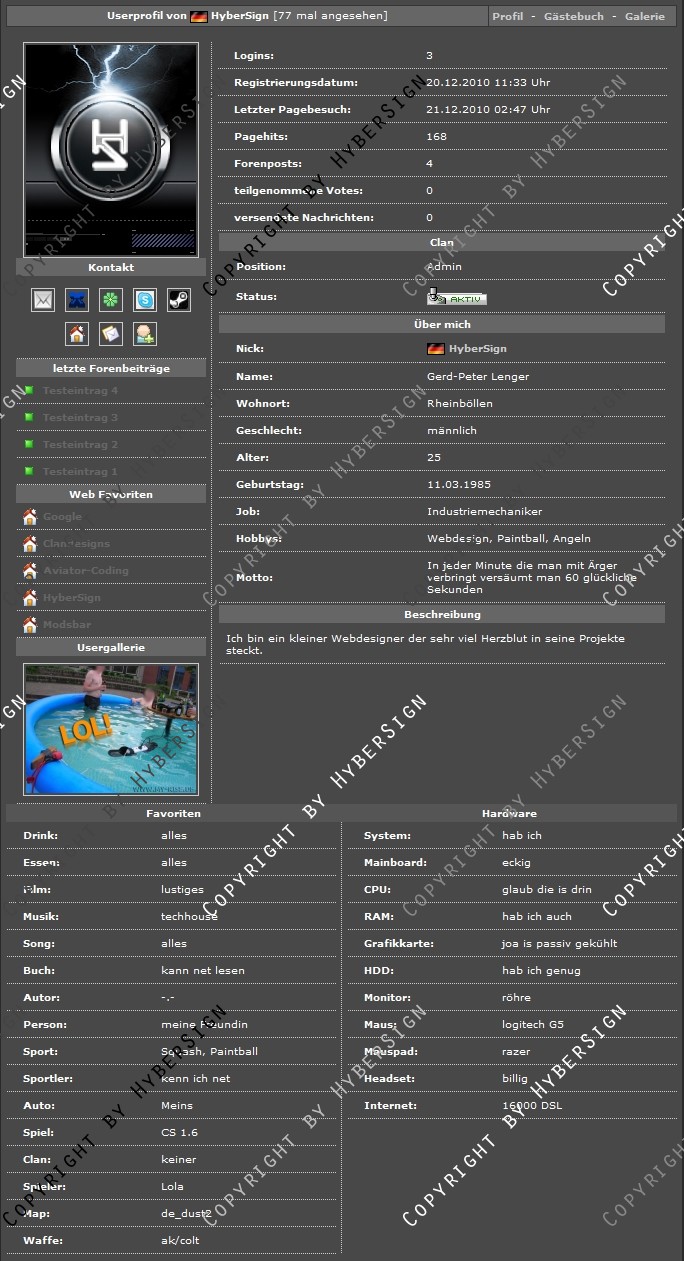
Task: Open forum post Testeintrag 4
Action: (80, 391)
